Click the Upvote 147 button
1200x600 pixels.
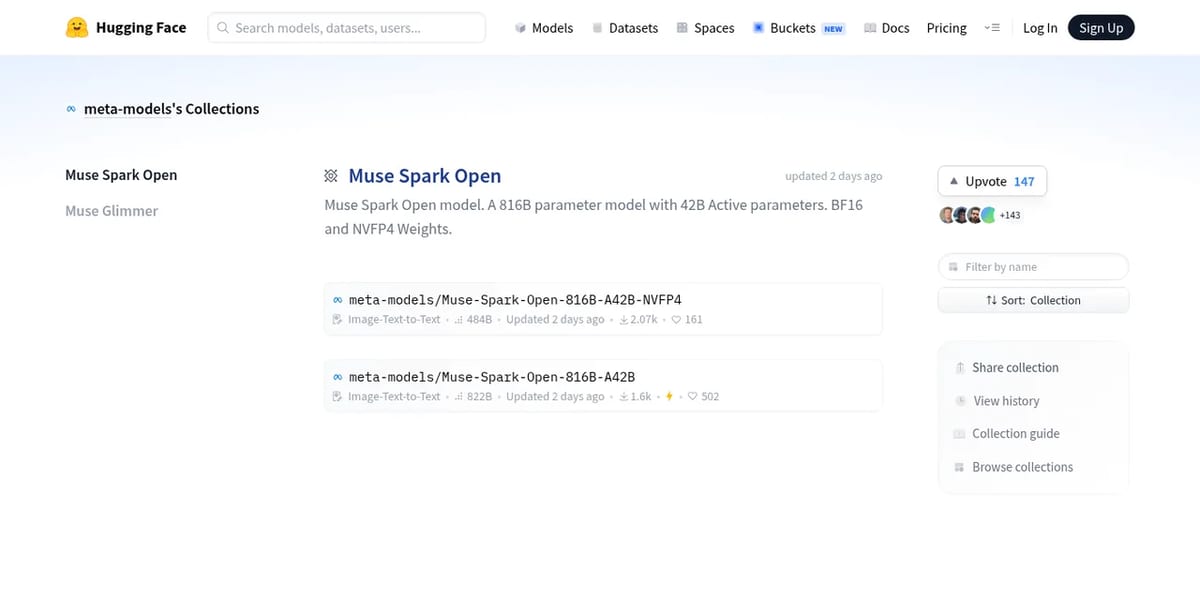[992, 181]
